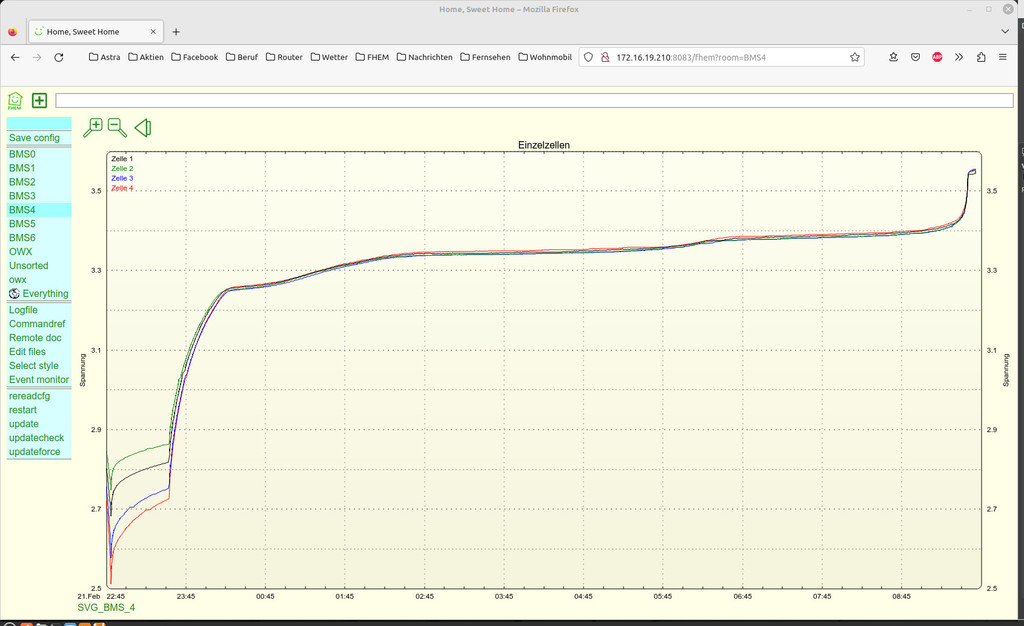Open the SVG_BMS_4 plot link
The image size is (1024, 626).
(x=106, y=608)
